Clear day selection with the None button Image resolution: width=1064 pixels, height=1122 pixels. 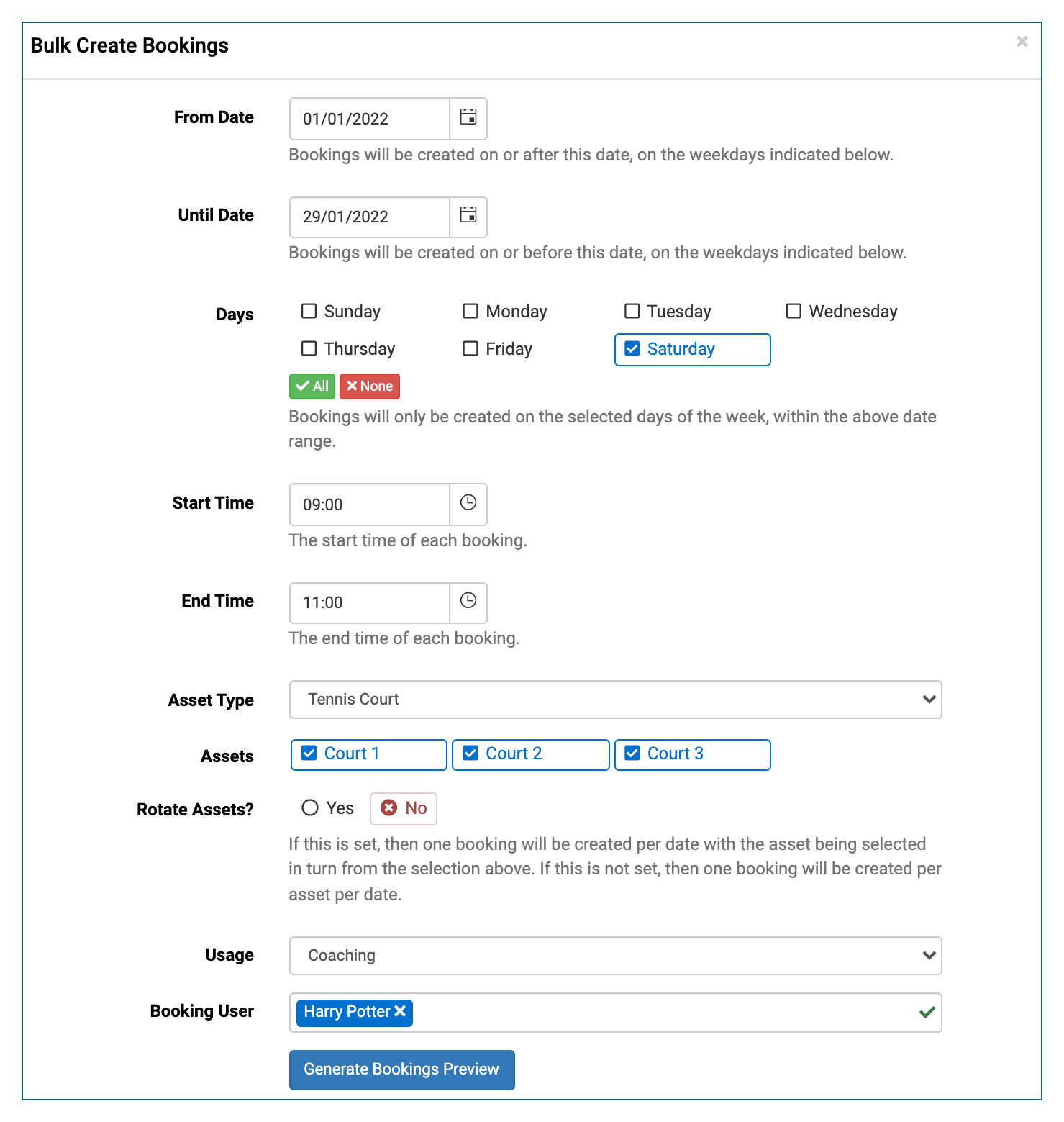pyautogui.click(x=370, y=386)
